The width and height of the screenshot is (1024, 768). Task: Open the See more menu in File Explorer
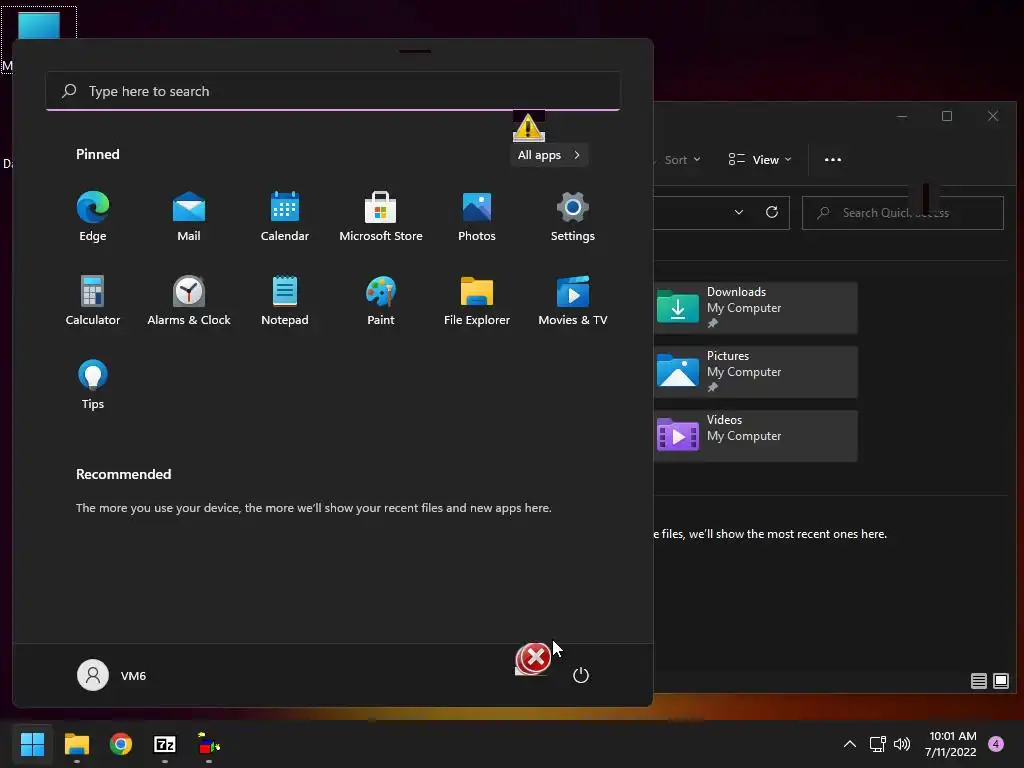(x=833, y=160)
